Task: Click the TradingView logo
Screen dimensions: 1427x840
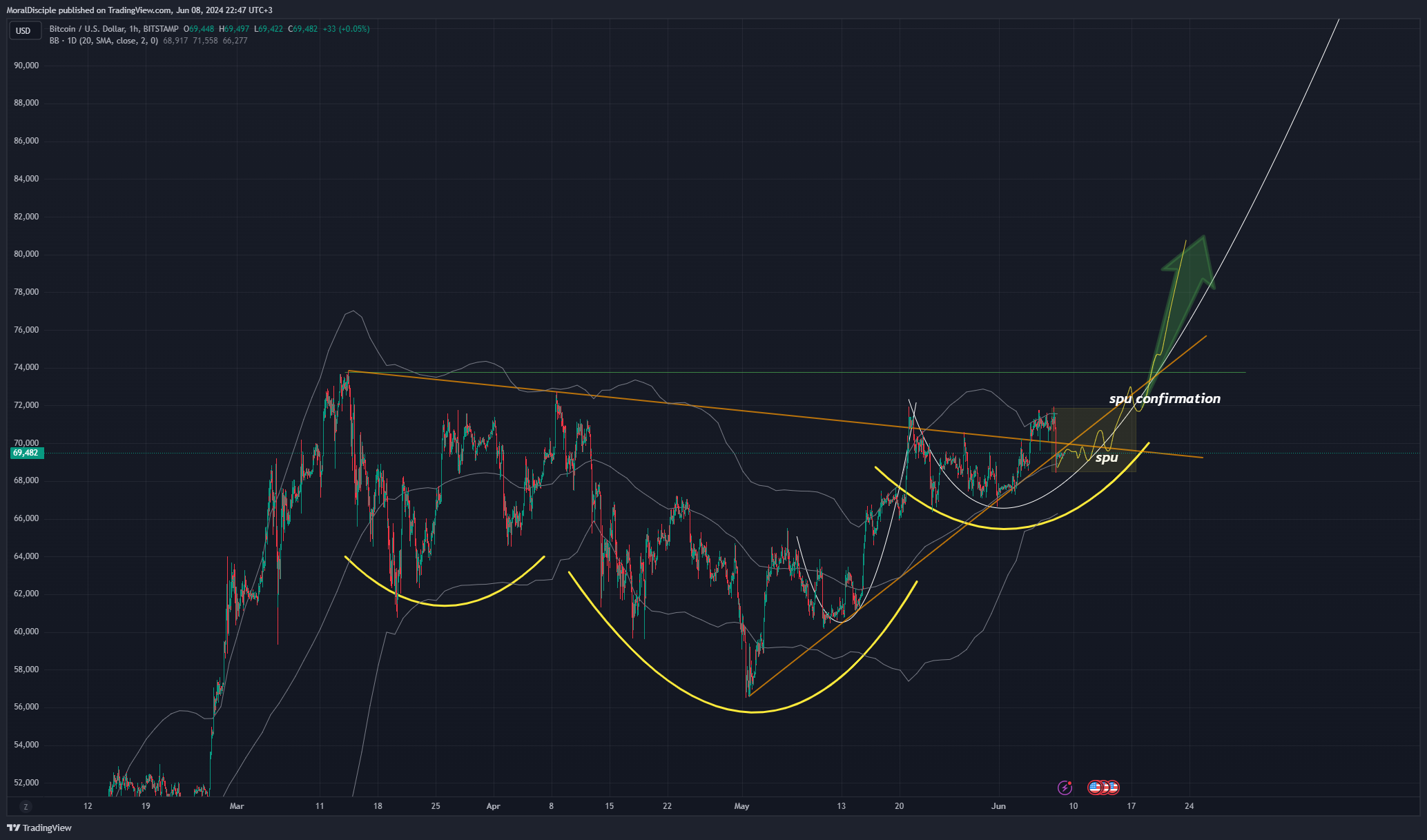Action: pos(39,828)
